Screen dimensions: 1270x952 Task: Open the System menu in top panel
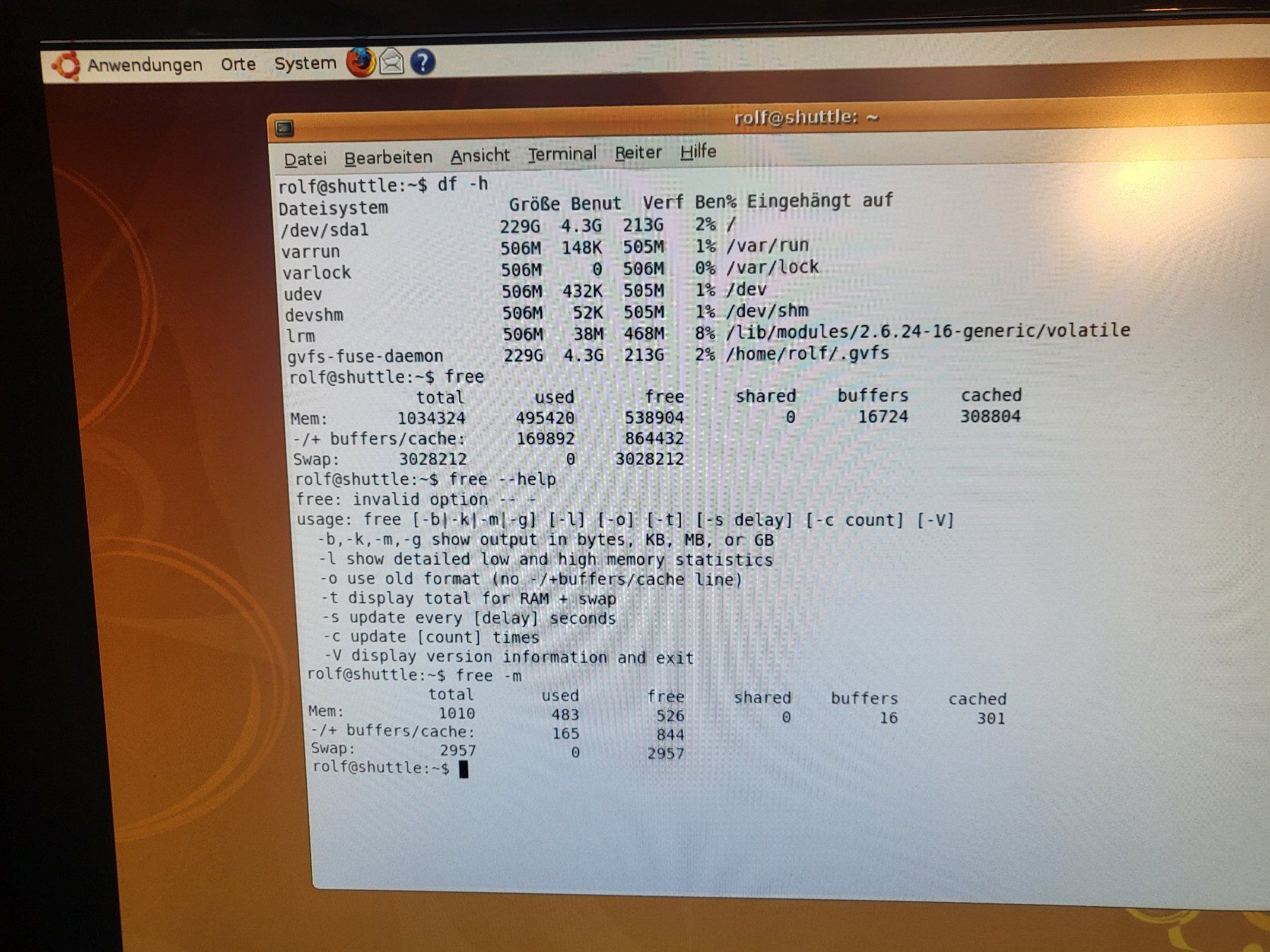click(305, 63)
